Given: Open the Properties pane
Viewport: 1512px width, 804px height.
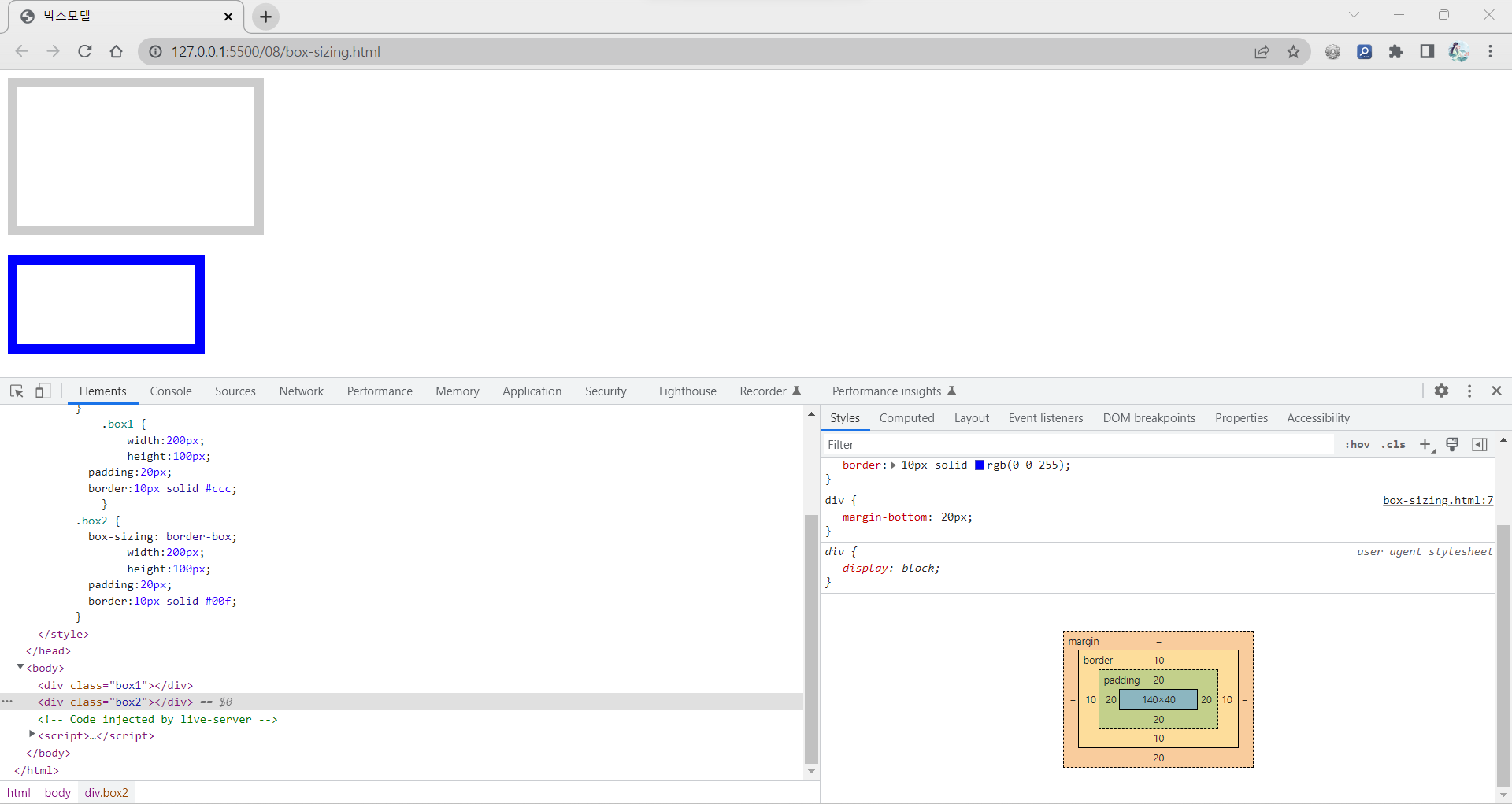Looking at the screenshot, I should point(1241,418).
